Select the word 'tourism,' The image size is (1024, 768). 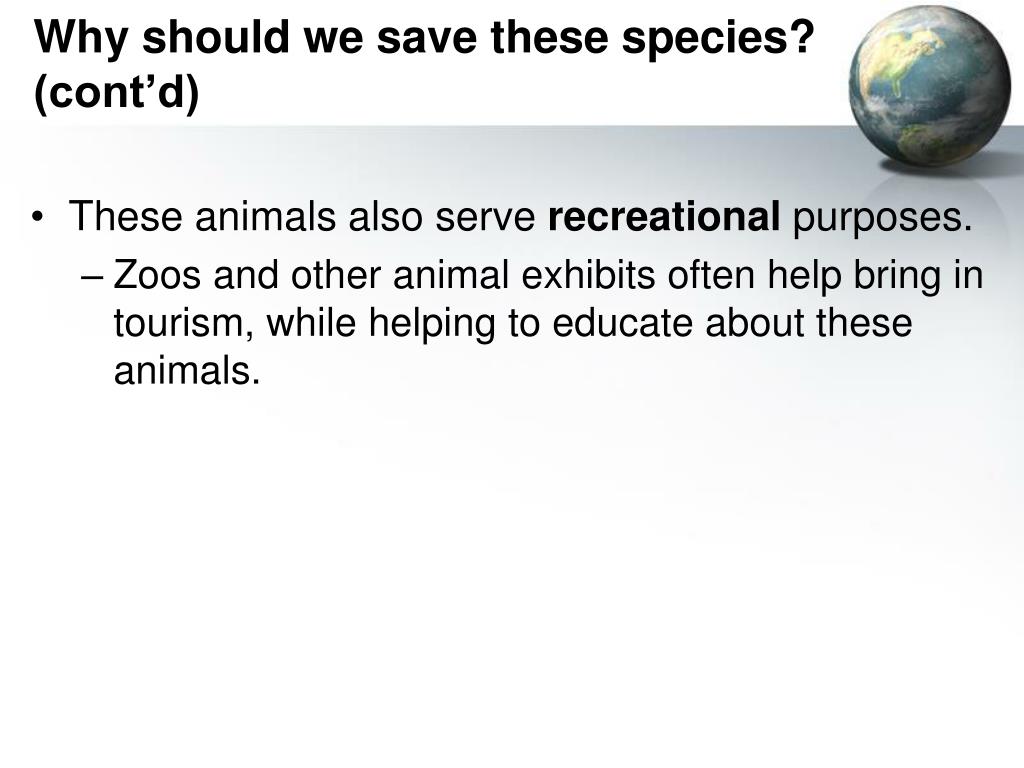coord(184,325)
